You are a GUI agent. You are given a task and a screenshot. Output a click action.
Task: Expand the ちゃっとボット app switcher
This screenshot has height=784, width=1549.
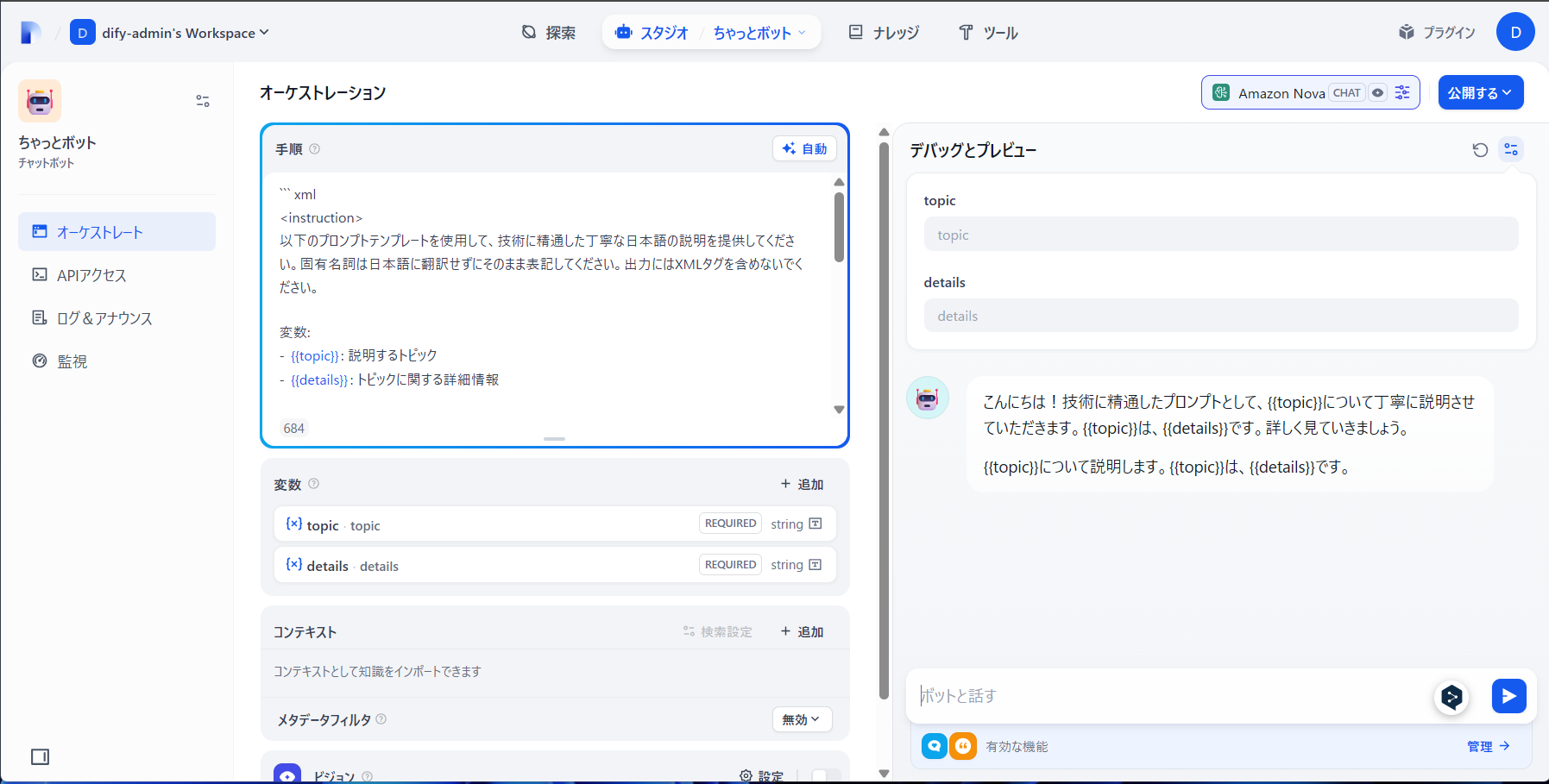tap(759, 33)
